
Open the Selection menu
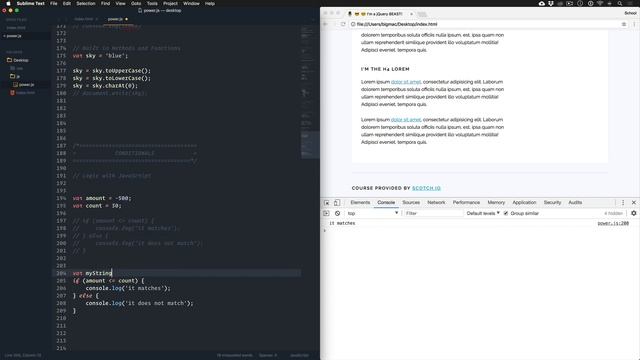86,3
